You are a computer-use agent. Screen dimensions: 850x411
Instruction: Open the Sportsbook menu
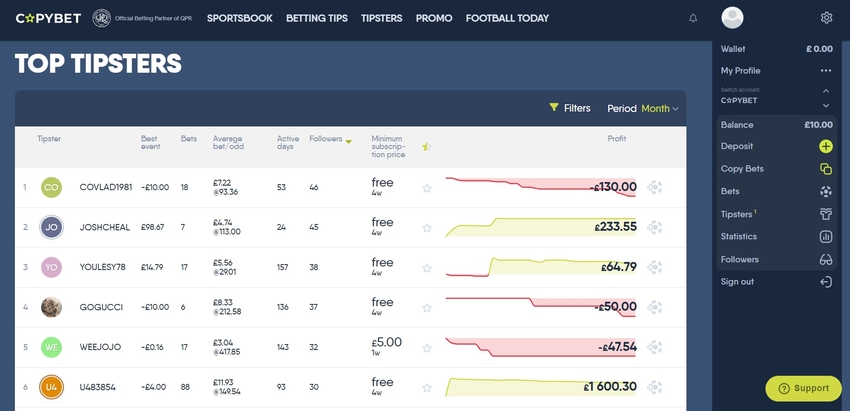click(x=240, y=18)
